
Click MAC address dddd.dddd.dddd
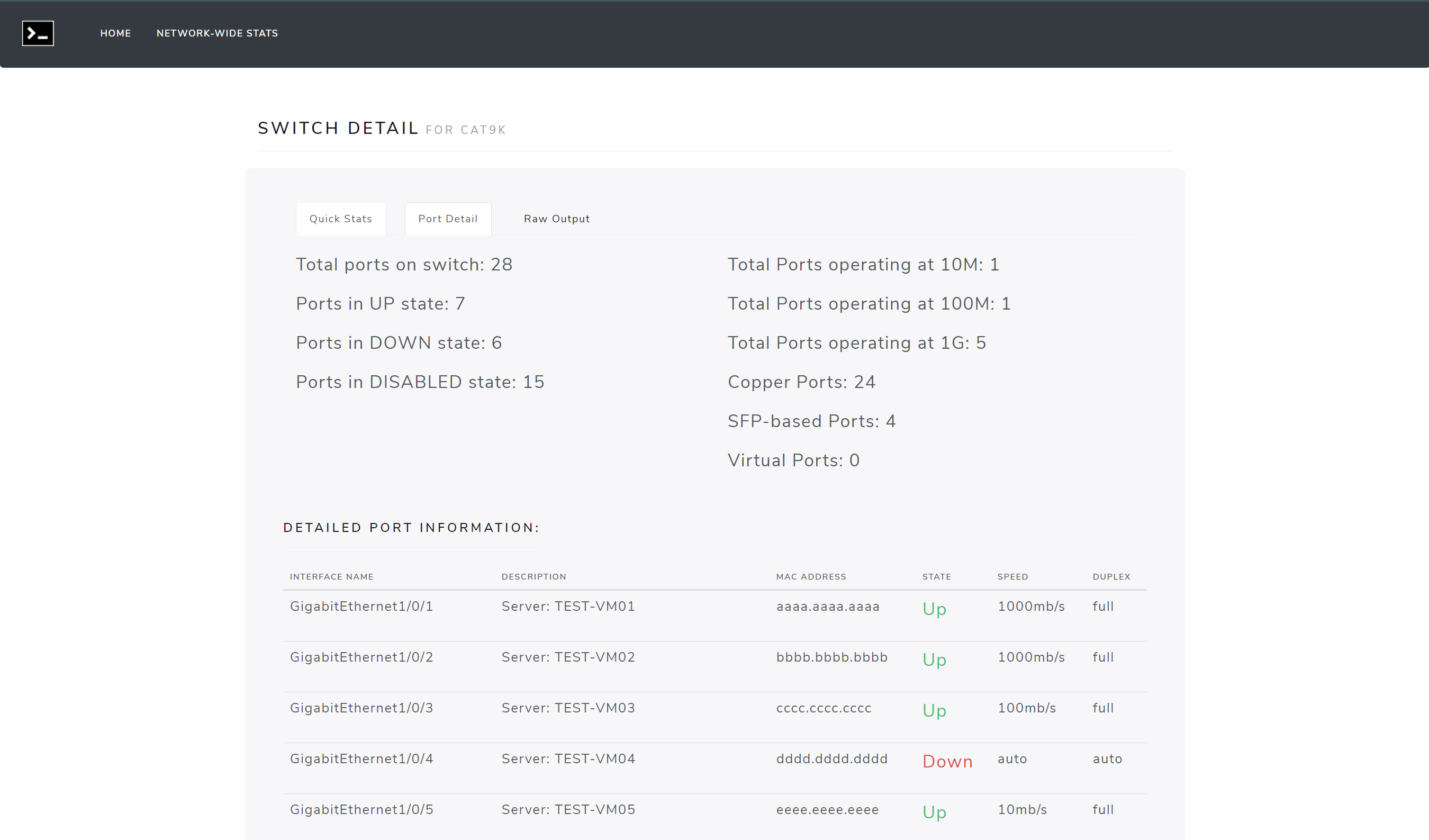[832, 759]
